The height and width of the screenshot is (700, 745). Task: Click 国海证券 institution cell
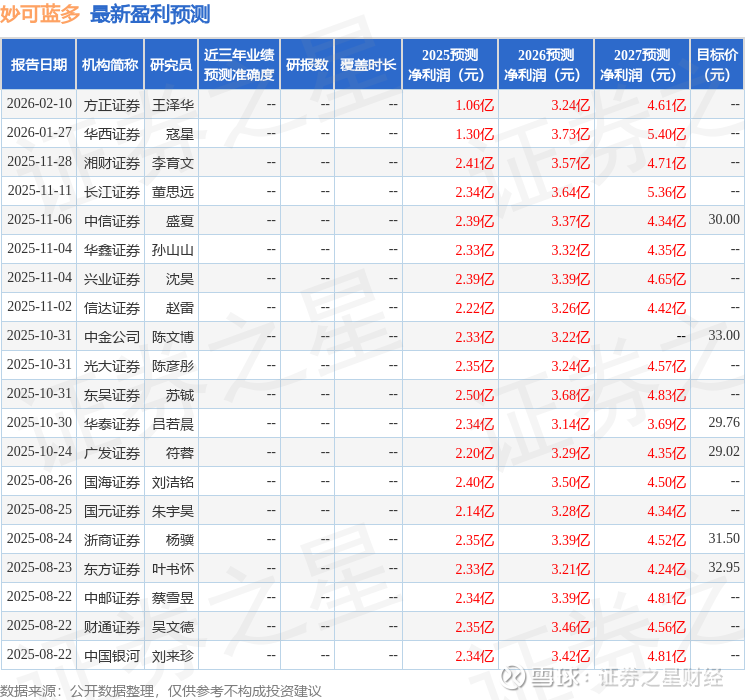coord(112,482)
